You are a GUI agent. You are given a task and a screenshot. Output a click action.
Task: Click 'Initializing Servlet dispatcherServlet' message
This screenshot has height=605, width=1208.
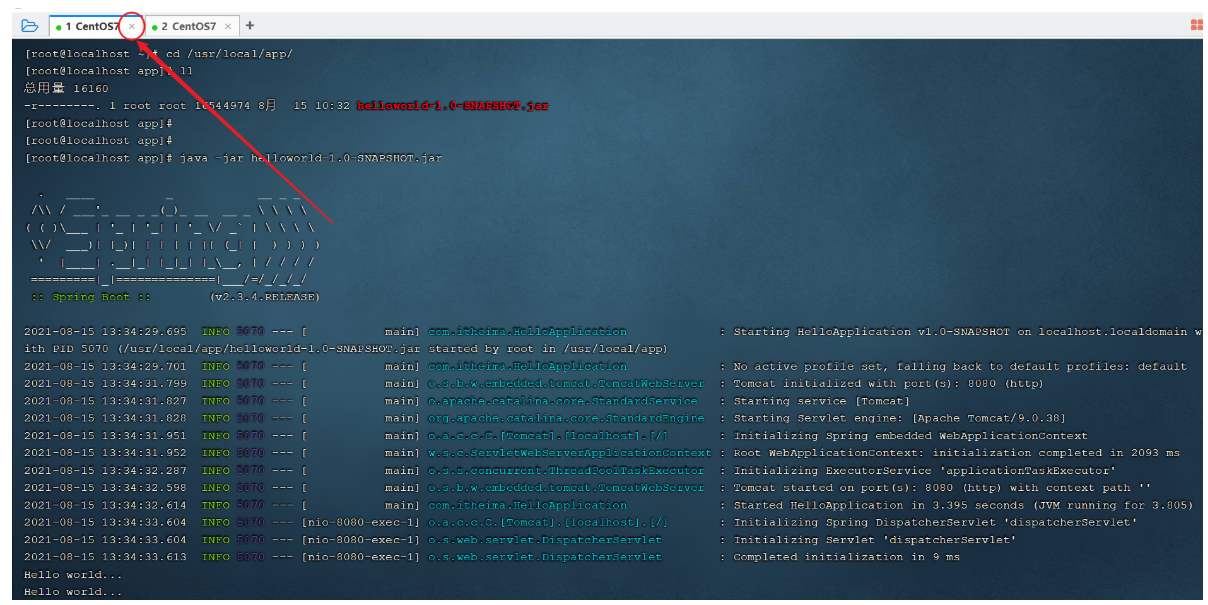[875, 540]
